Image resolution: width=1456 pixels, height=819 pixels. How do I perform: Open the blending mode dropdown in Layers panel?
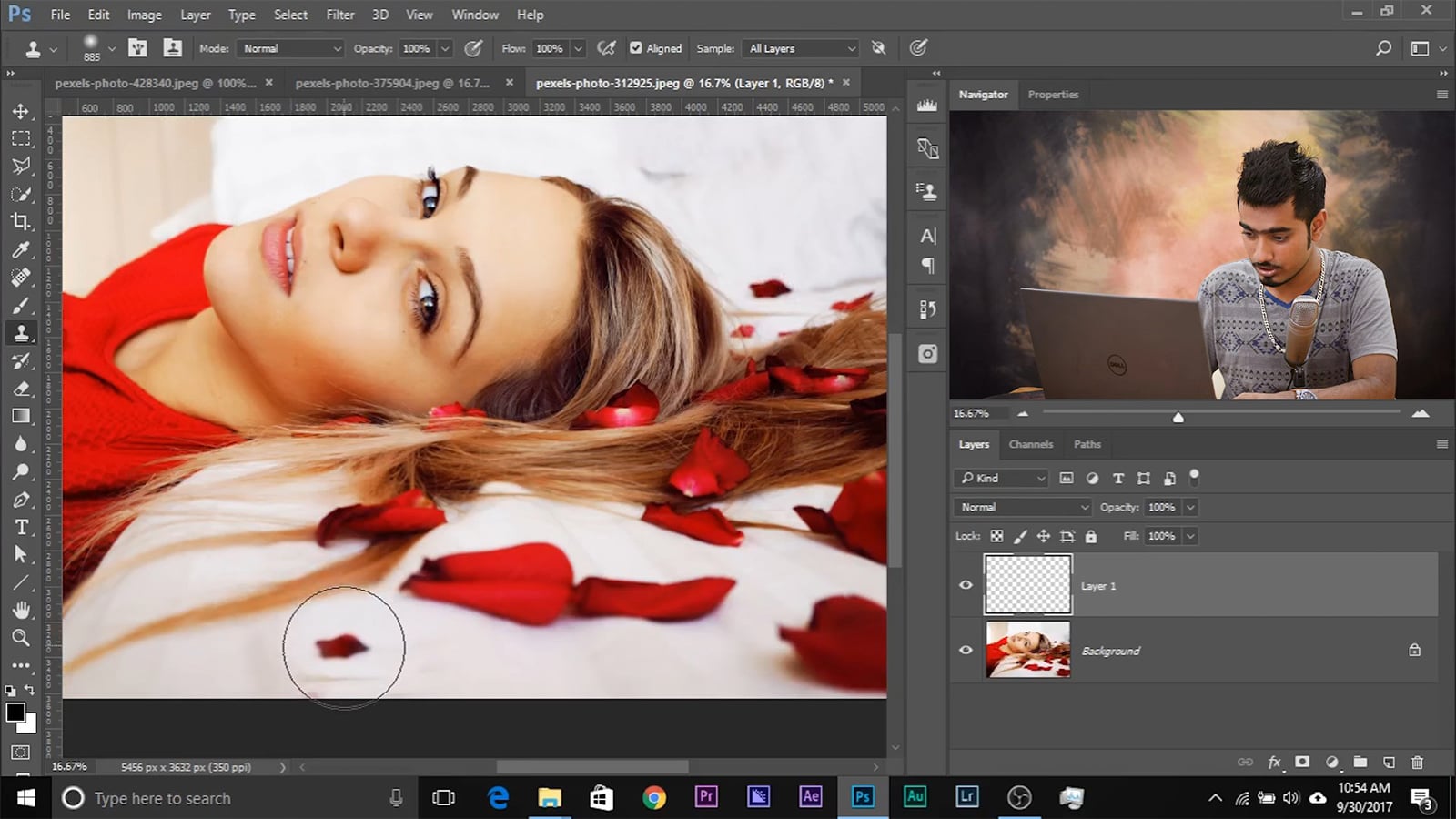pos(1021,507)
